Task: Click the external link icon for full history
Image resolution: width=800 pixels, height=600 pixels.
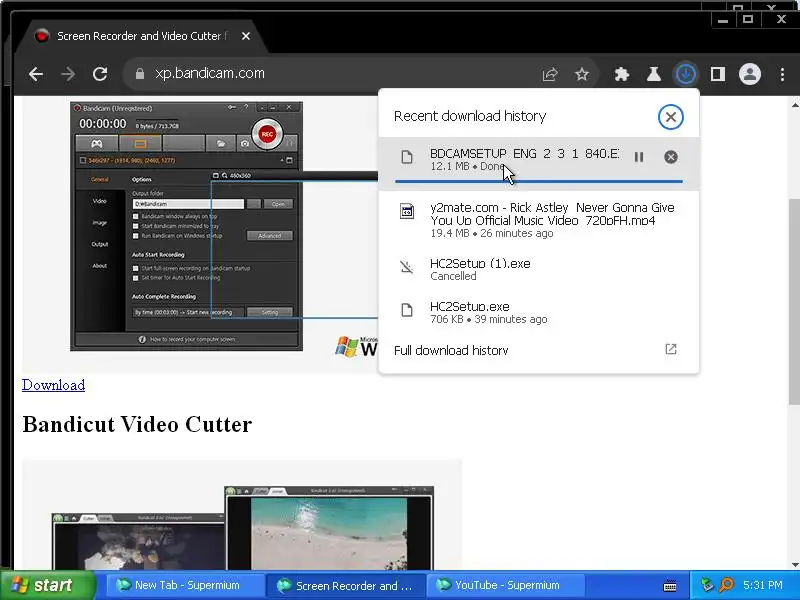Action: [671, 349]
